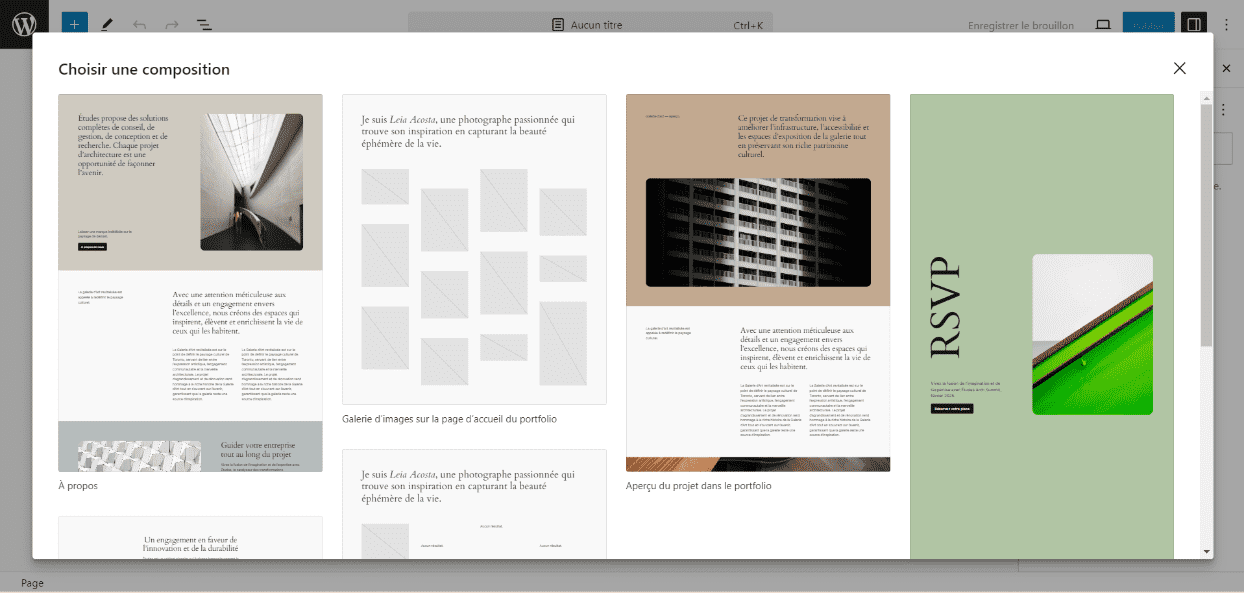Select the Un engagement en faveur pattern

pos(190,538)
